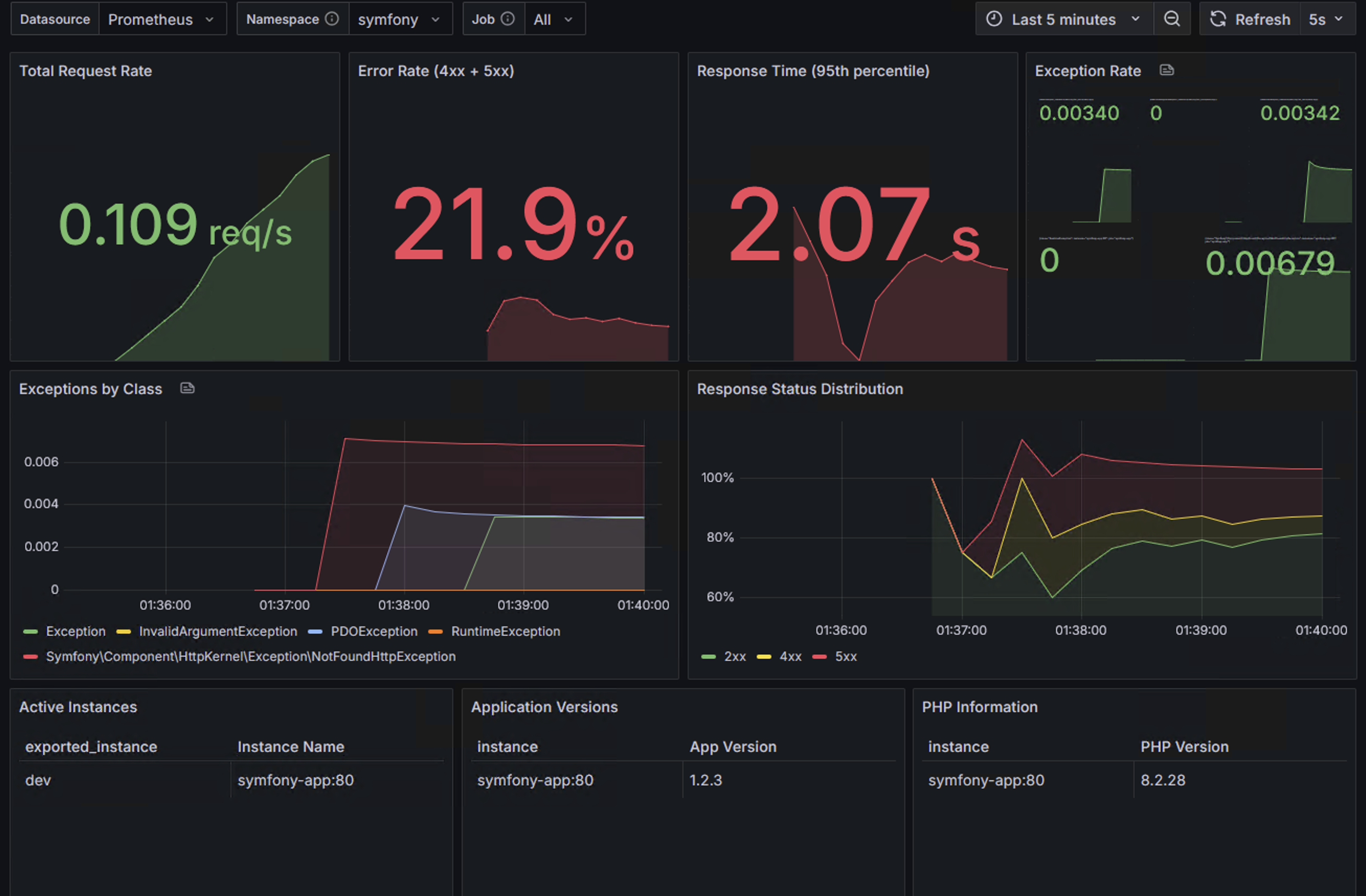The width and height of the screenshot is (1366, 896).
Task: Open the symfony namespace dropdown
Action: point(399,19)
